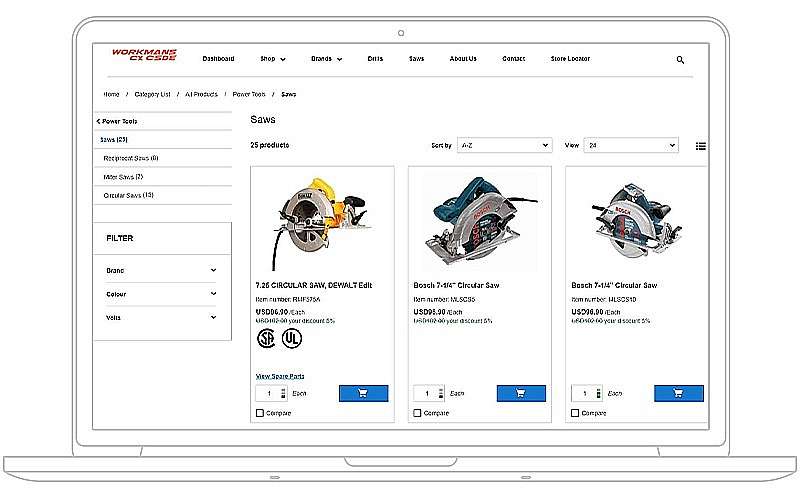
Task: Tick Compare for DEWALT circular saw
Action: coord(260,413)
